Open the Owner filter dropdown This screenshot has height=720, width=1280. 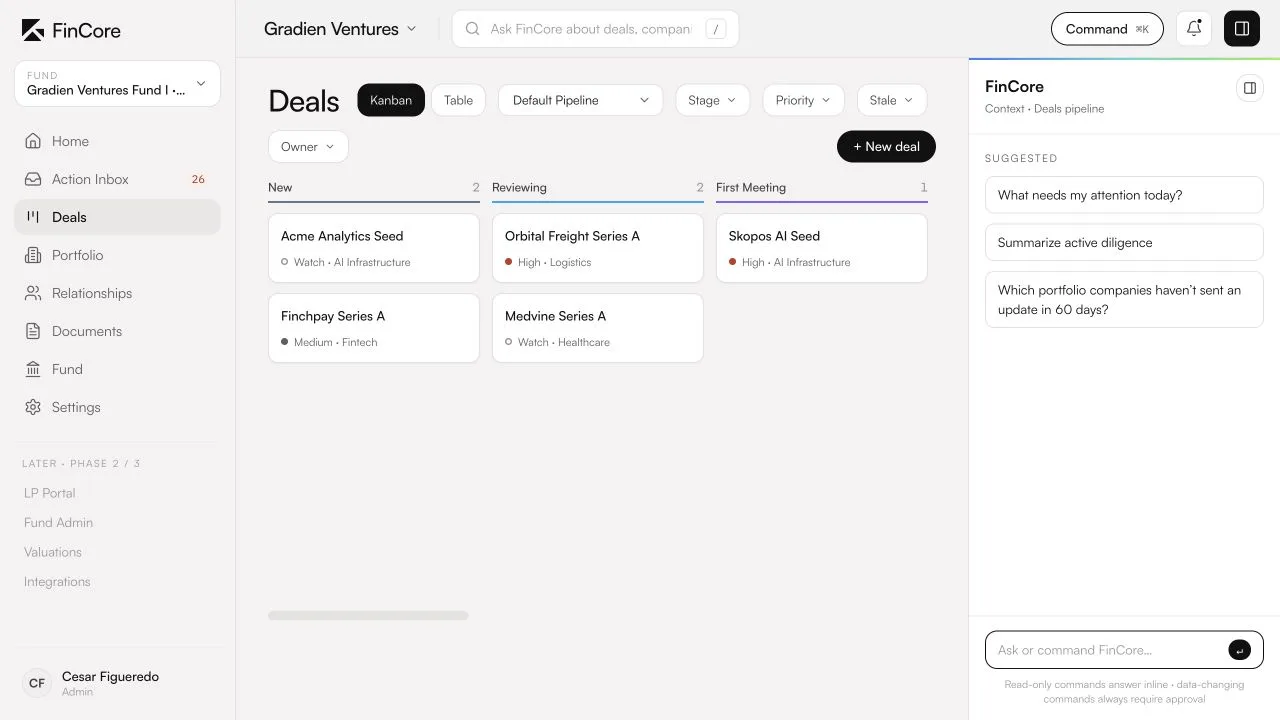308,146
